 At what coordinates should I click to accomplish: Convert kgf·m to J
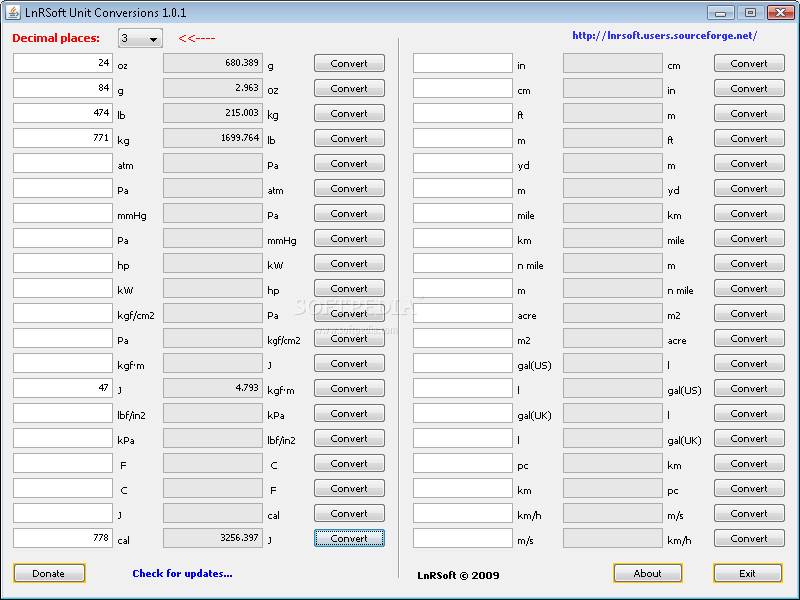pyautogui.click(x=349, y=363)
